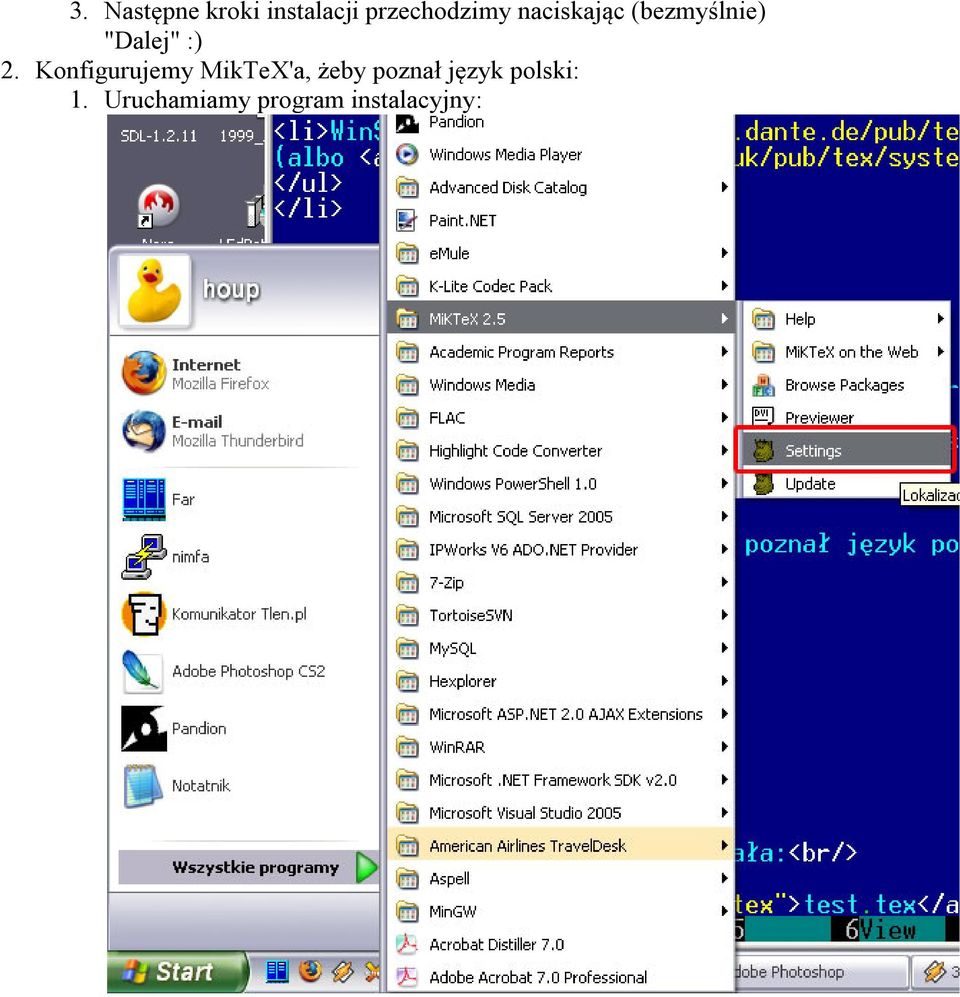
Task: Click the Far icon in quick launch
Action: (x=277, y=972)
